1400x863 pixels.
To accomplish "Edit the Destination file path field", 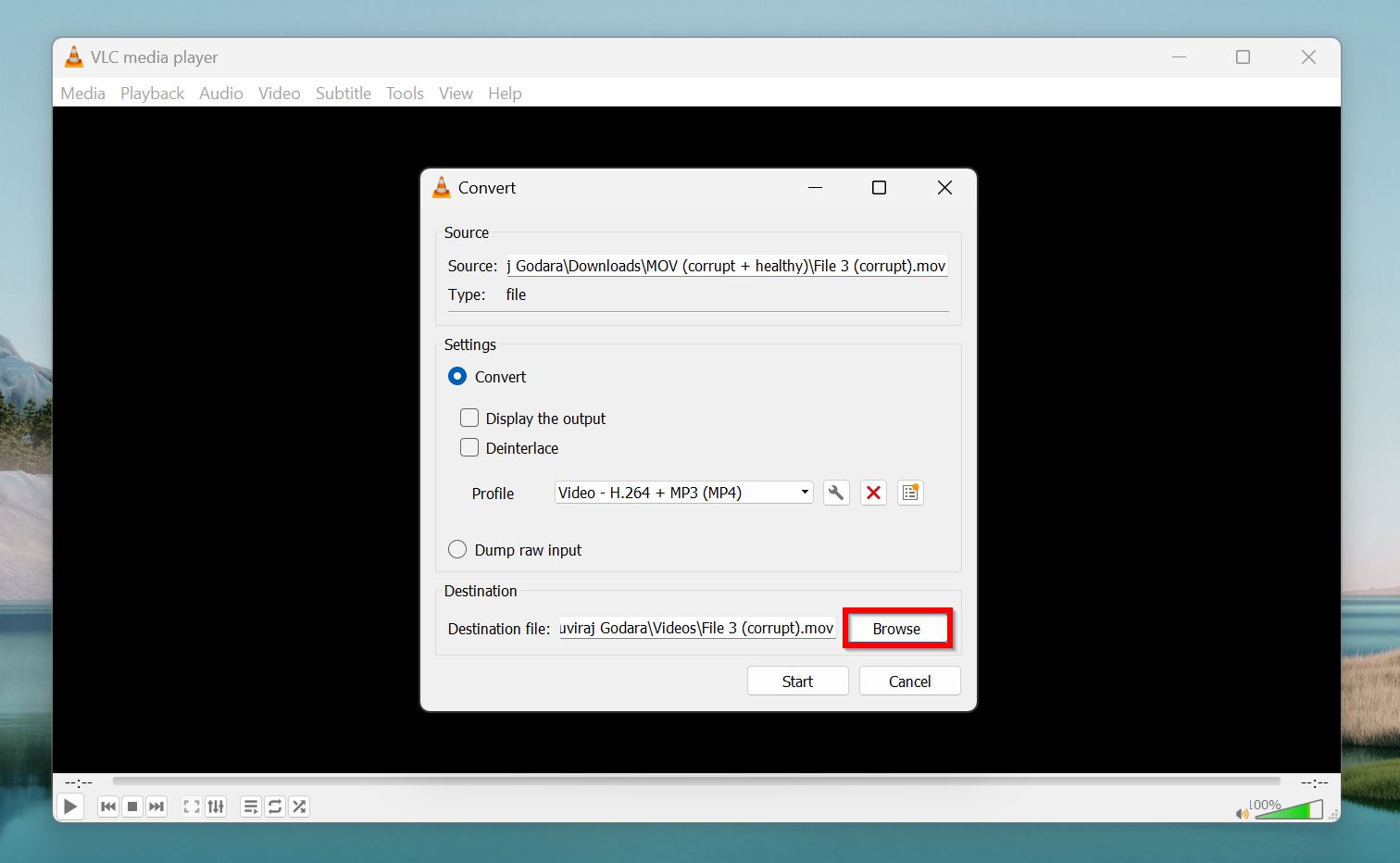I will (x=696, y=628).
